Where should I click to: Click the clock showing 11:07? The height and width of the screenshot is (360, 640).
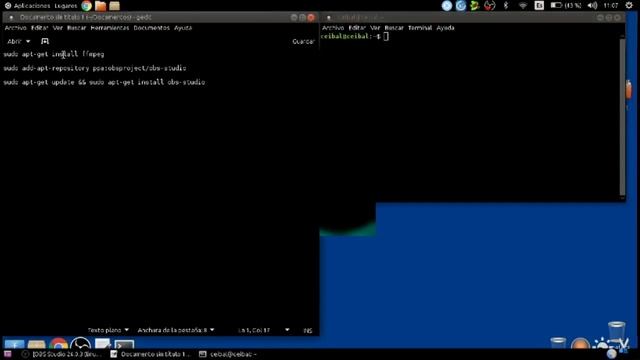pos(611,5)
